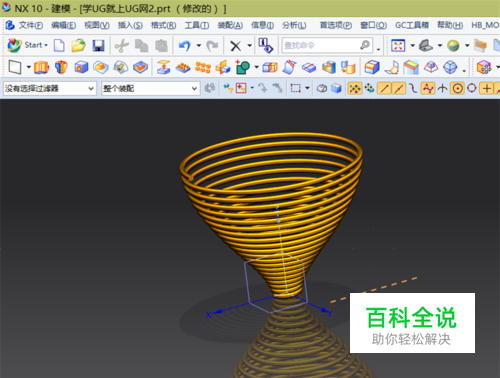Image resolution: width=500 pixels, height=378 pixels.
Task: Expand the Undo history dropdown arrow
Action: coord(198,45)
